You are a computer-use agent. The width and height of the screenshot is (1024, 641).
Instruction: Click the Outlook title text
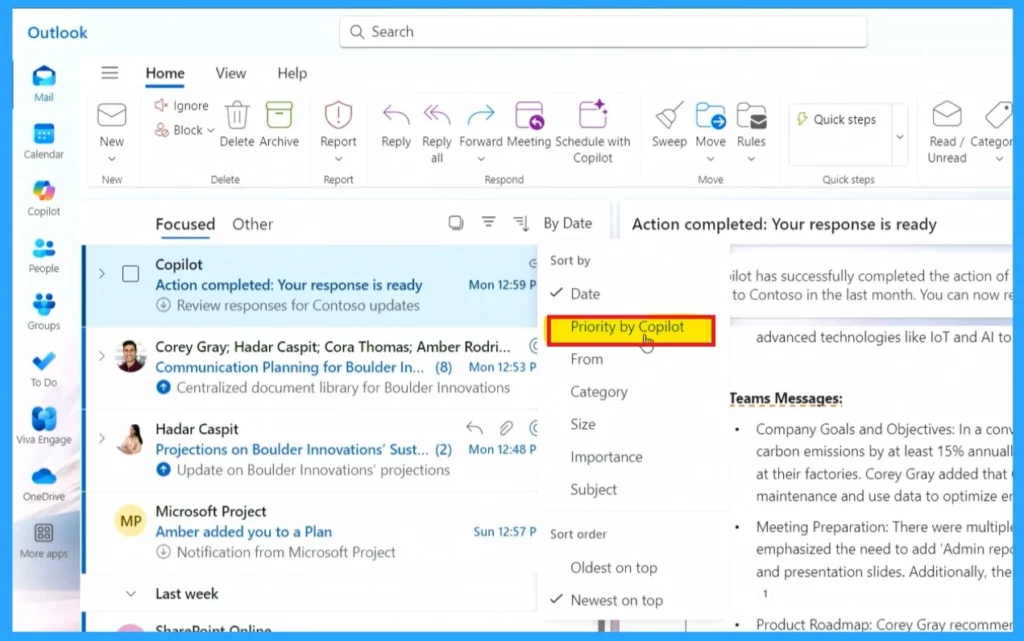pyautogui.click(x=57, y=32)
